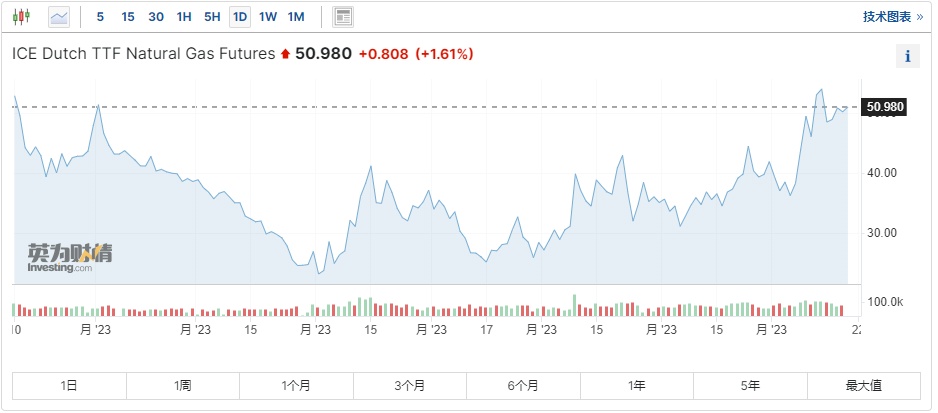938x413 pixels.
Task: Switch to 1H interval
Action: 184,17
